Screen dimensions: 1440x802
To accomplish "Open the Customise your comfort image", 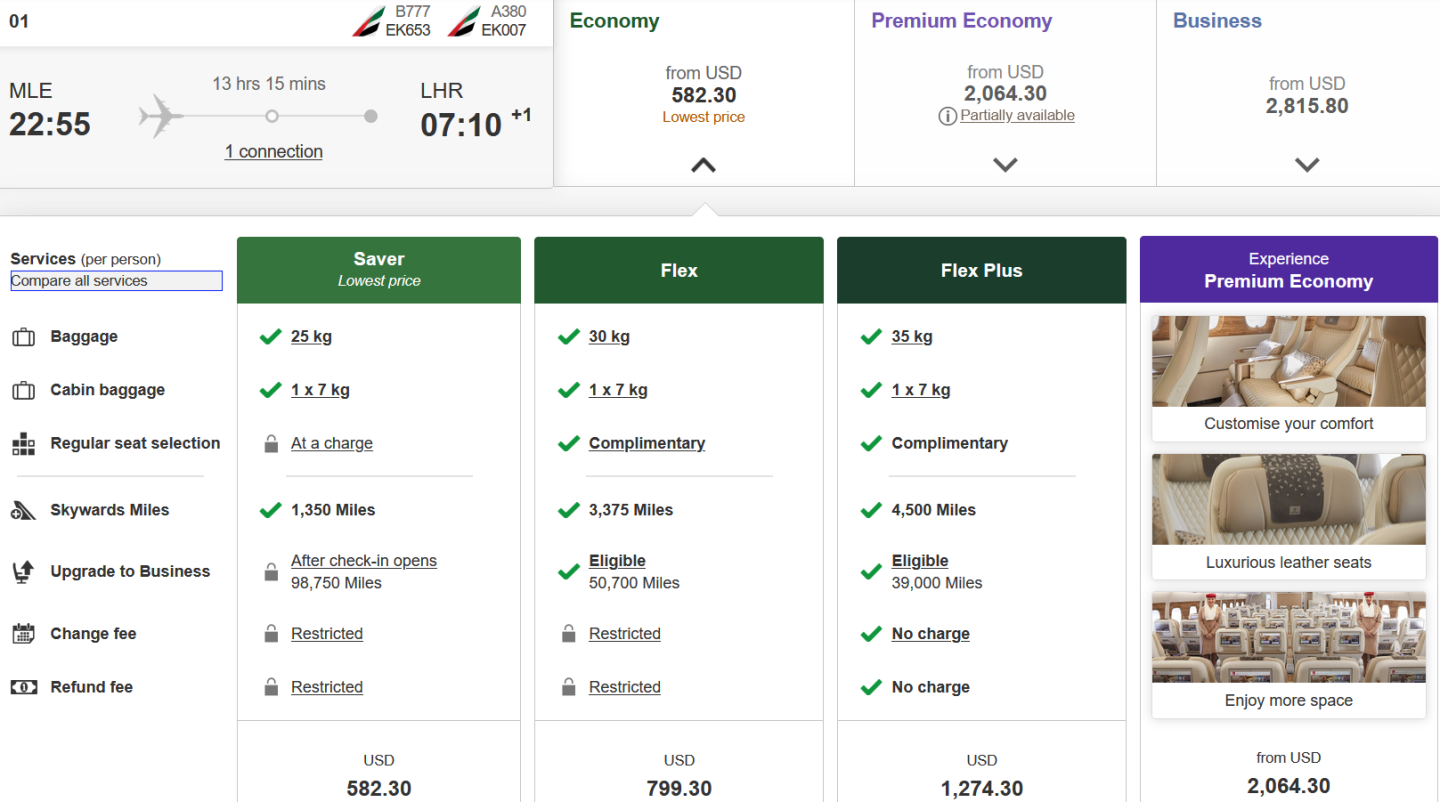I will [1288, 362].
